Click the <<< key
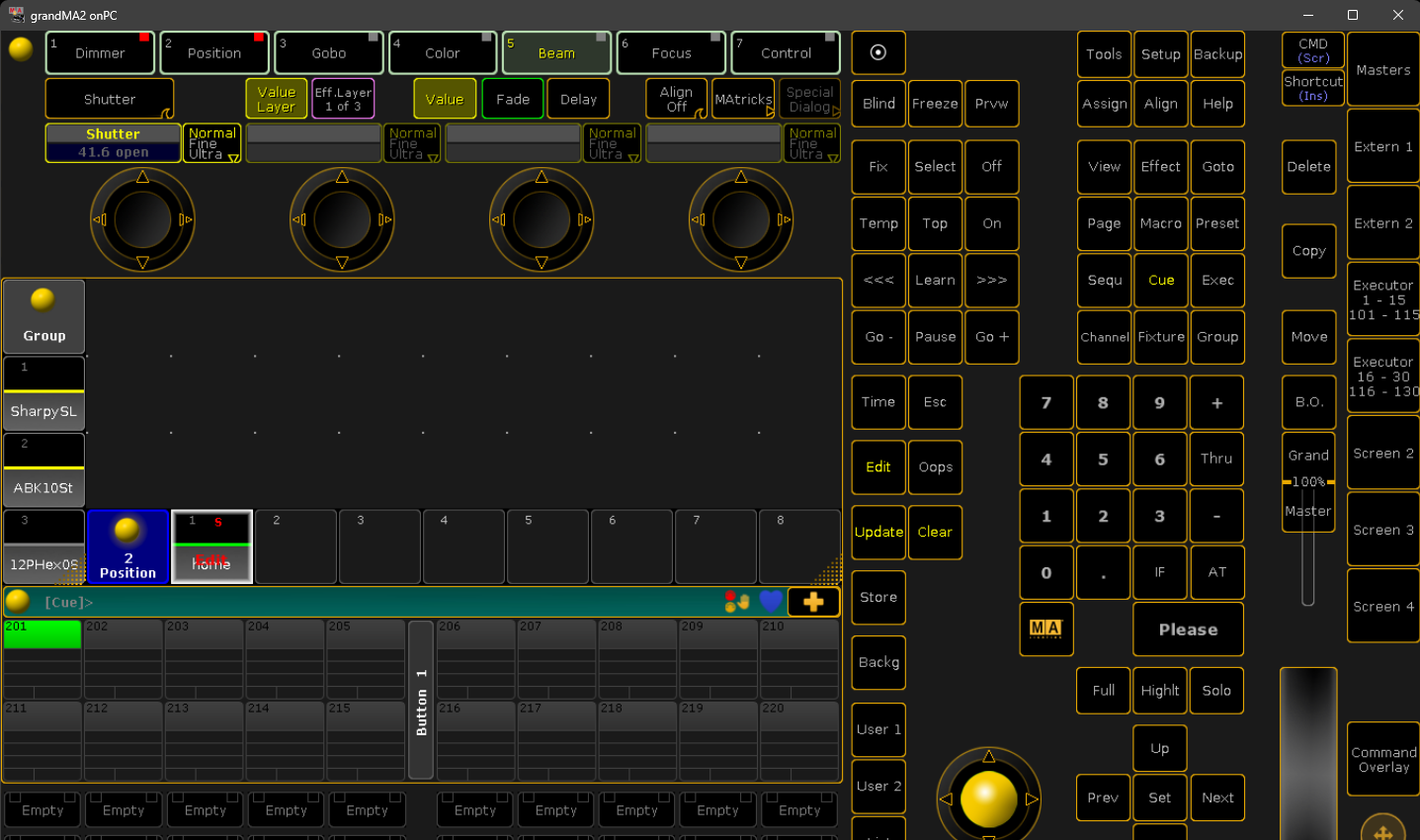1420x840 pixels. pos(878,280)
